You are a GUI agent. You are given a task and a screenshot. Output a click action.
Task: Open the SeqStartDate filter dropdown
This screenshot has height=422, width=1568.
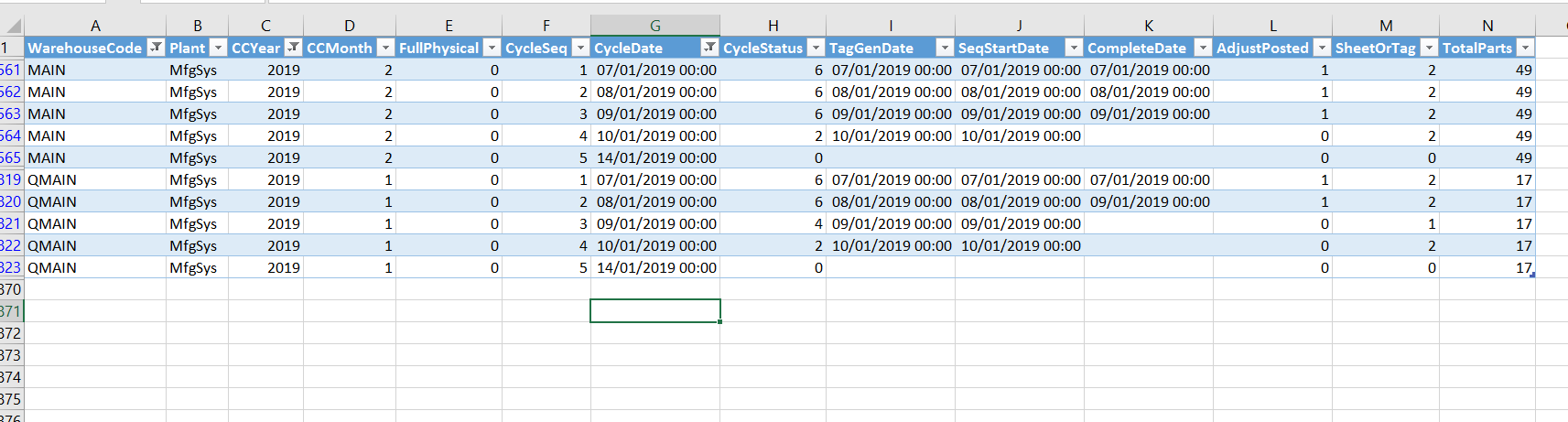click(x=1074, y=48)
